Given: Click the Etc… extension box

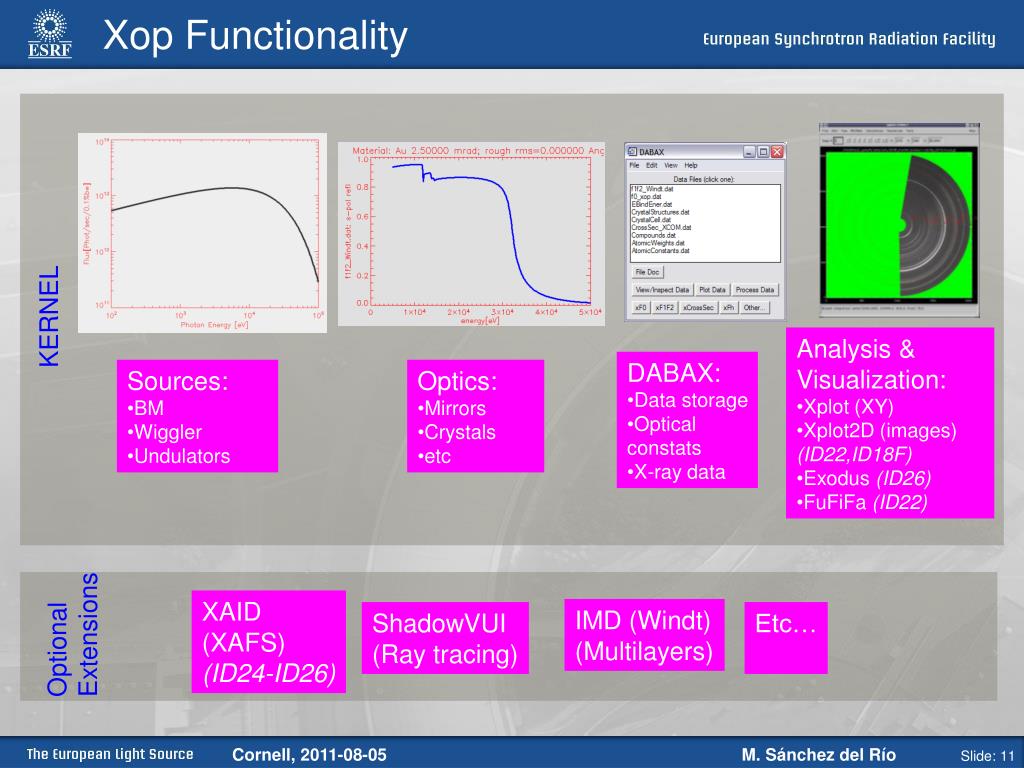Looking at the screenshot, I should [x=786, y=638].
